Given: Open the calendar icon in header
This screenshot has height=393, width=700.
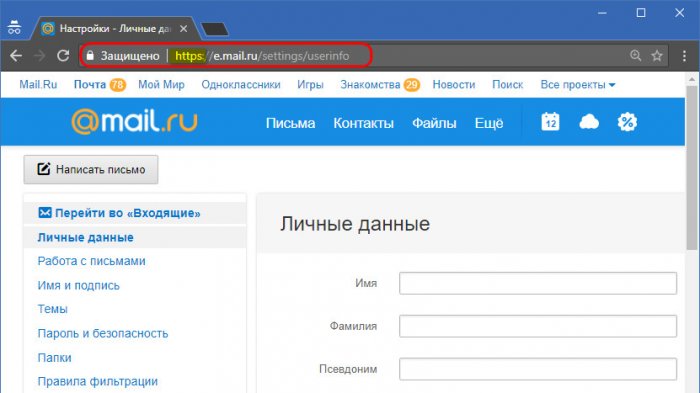Looking at the screenshot, I should (x=550, y=122).
